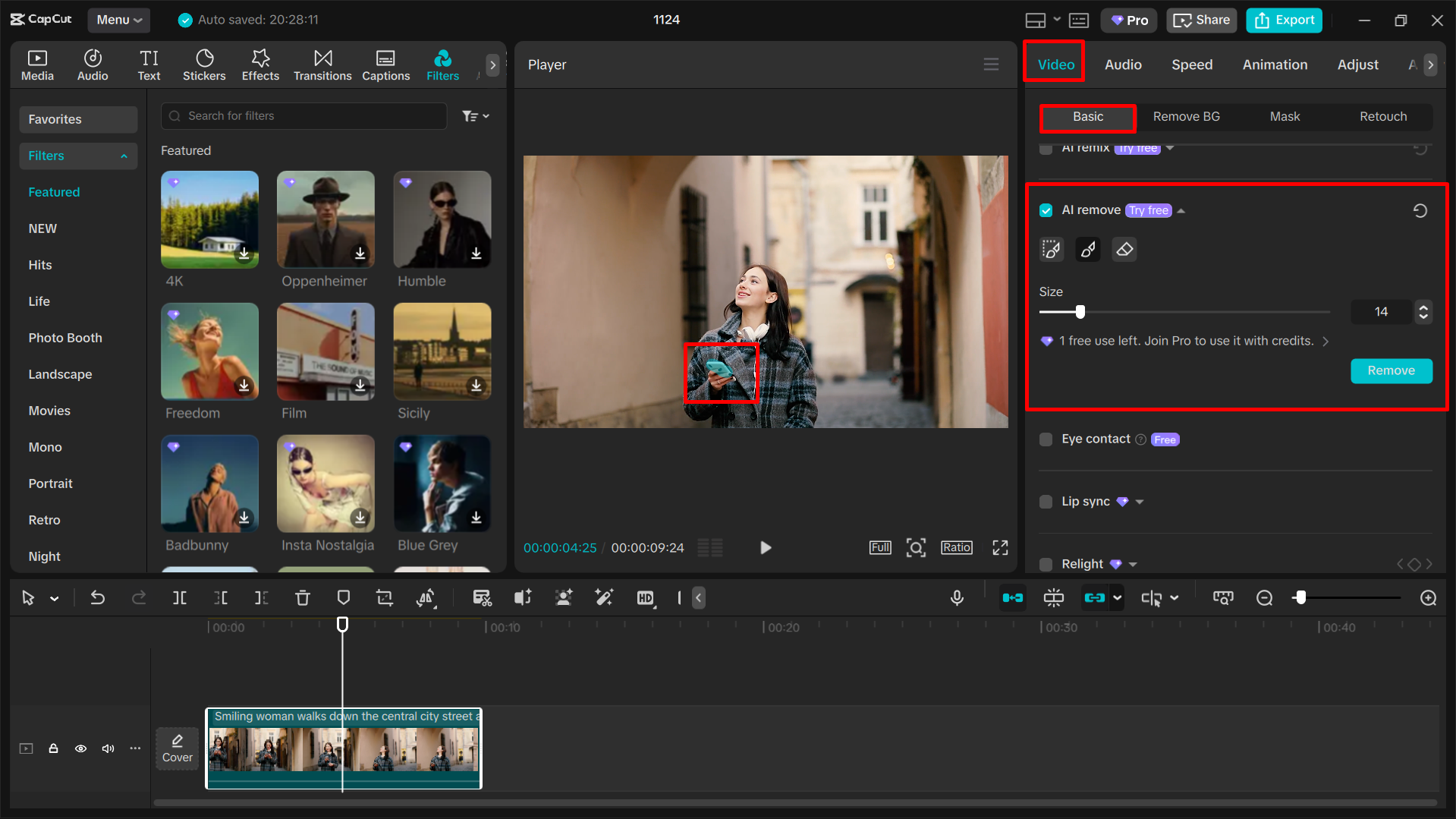Screen dimensions: 1456x819
Task: Split the clip at the playhead
Action: coord(180,597)
